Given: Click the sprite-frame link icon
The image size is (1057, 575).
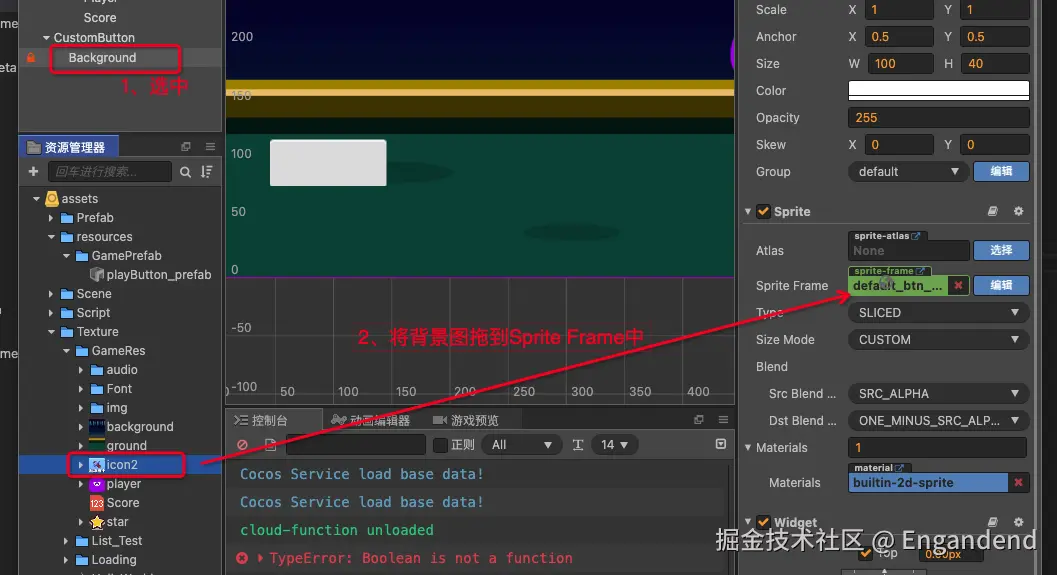Looking at the screenshot, I should tap(920, 271).
